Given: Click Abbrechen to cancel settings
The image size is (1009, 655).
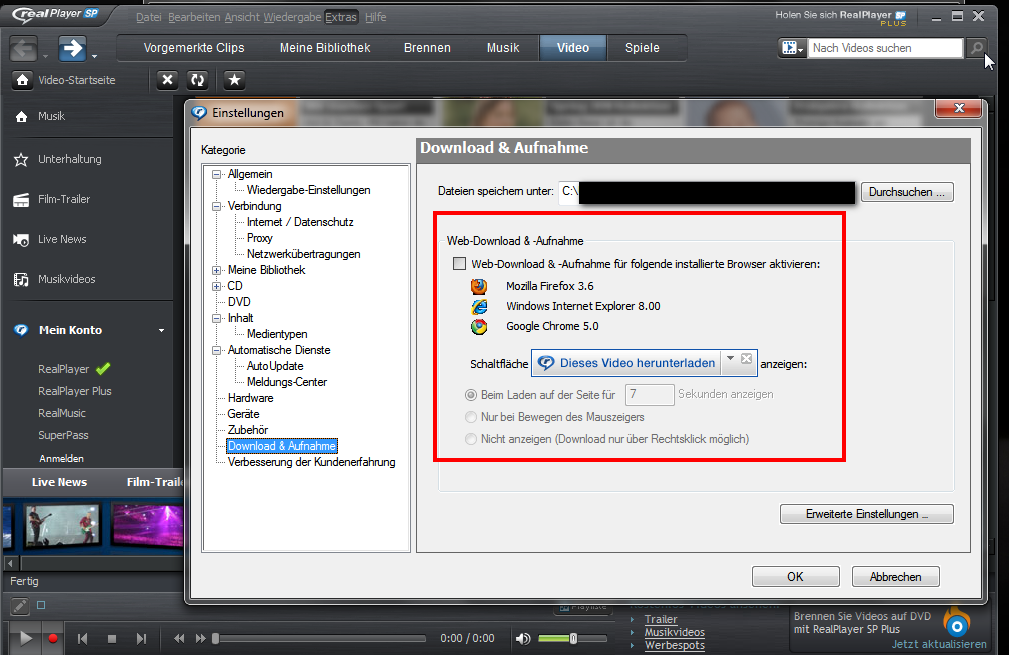Looking at the screenshot, I should coord(895,577).
